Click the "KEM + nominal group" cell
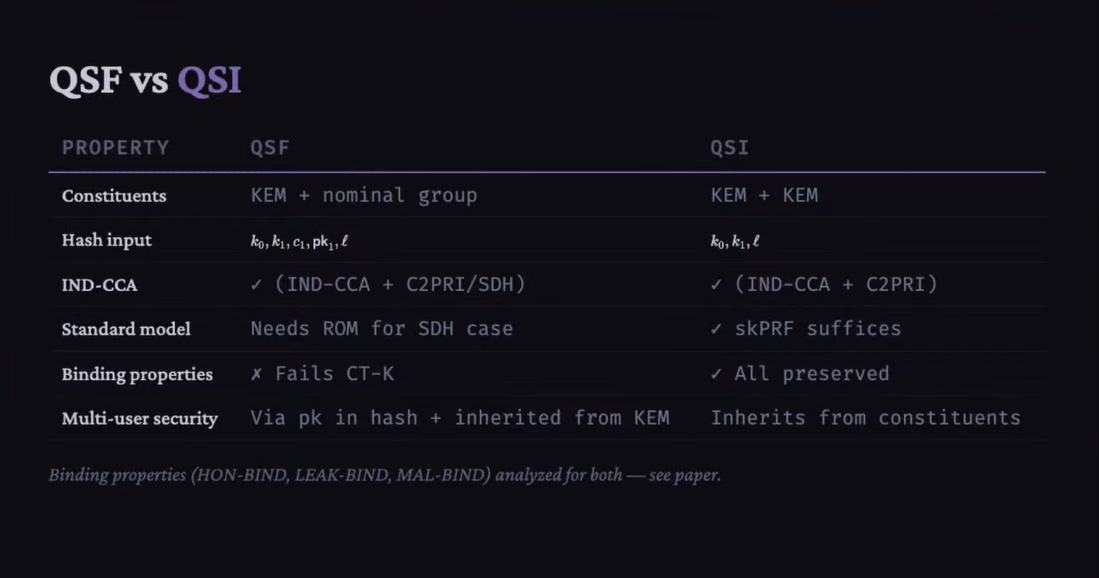This screenshot has width=1099, height=578. 363,196
